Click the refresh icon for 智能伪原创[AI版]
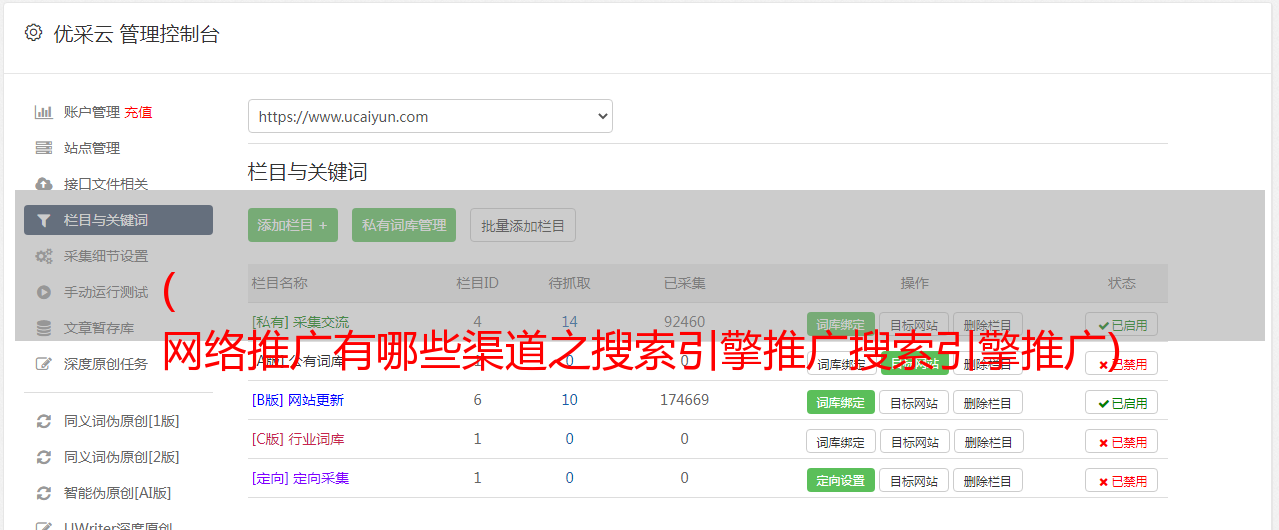This screenshot has height=530, width=1279. tap(43, 493)
